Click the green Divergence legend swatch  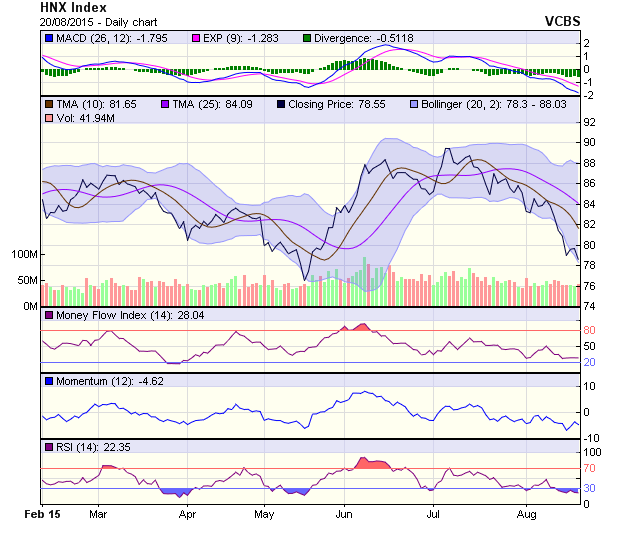click(x=307, y=38)
